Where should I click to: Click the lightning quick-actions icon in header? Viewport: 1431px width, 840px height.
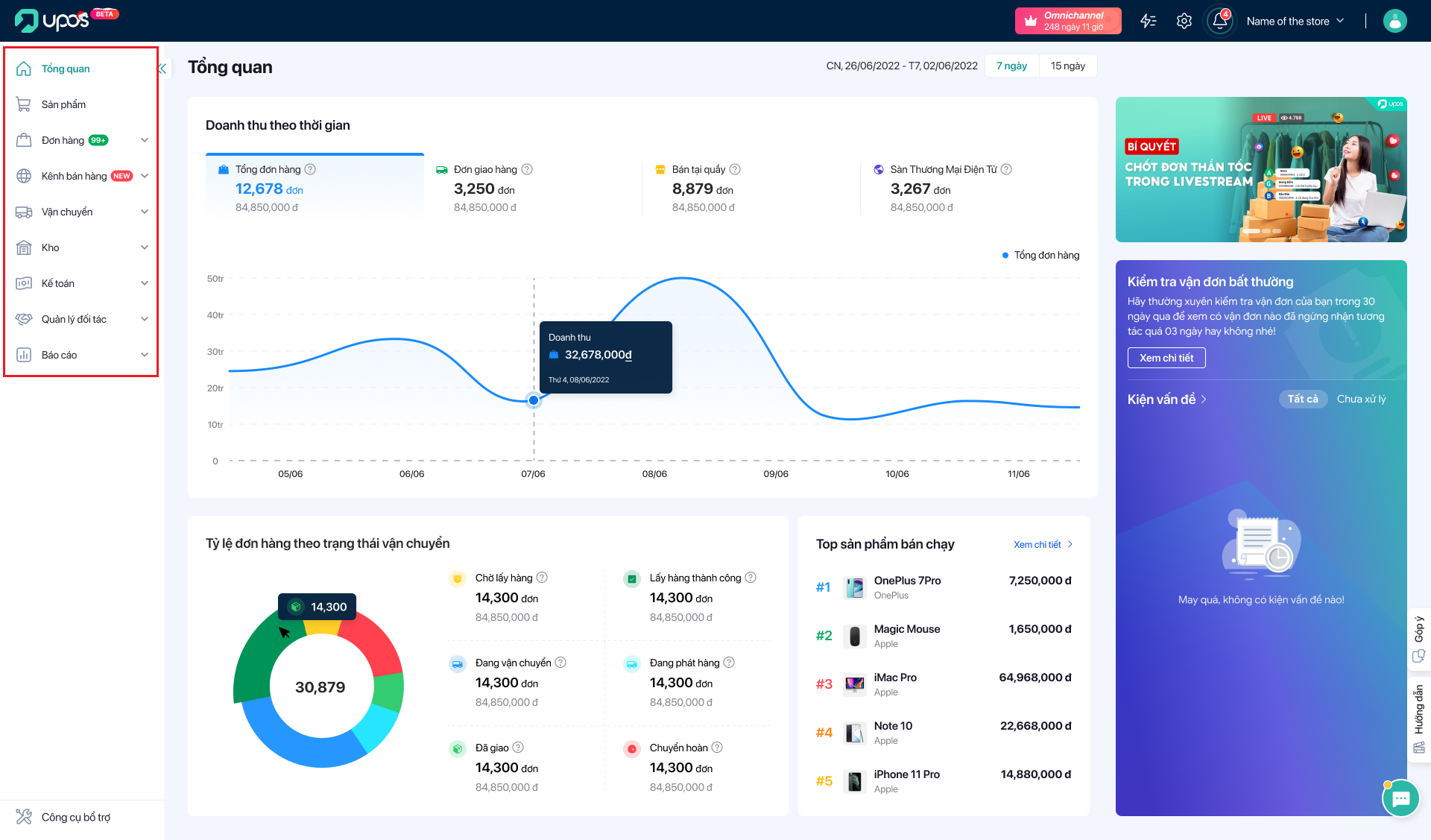tap(1149, 21)
